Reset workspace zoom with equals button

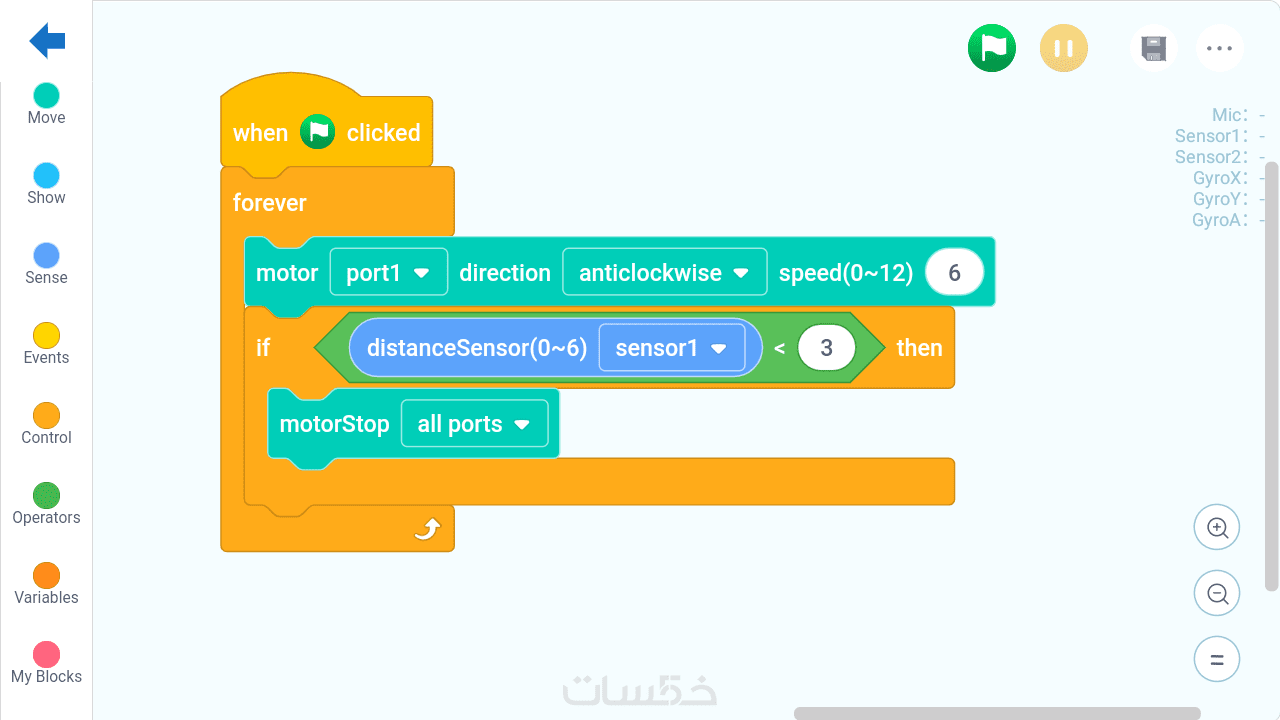1217,660
